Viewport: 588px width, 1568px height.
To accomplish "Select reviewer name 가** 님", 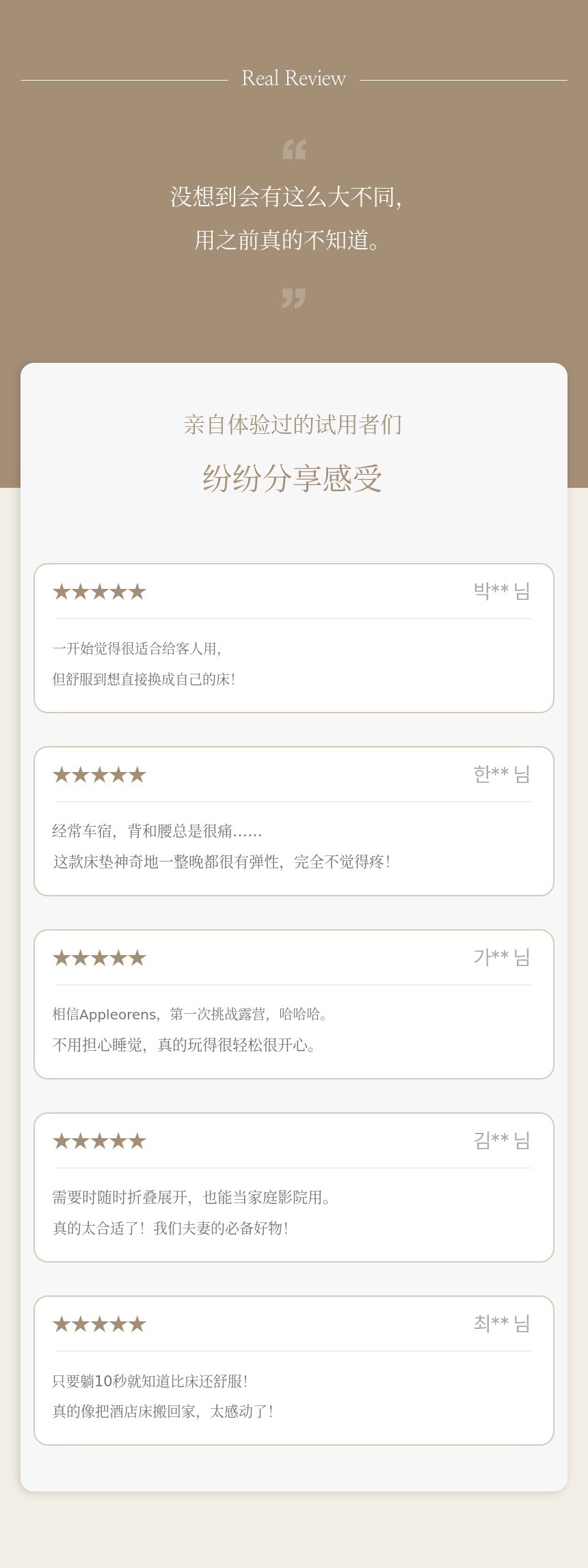I will pos(502,957).
